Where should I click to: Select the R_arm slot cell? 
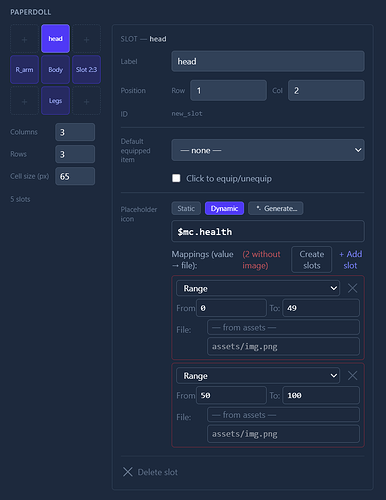click(x=24, y=70)
